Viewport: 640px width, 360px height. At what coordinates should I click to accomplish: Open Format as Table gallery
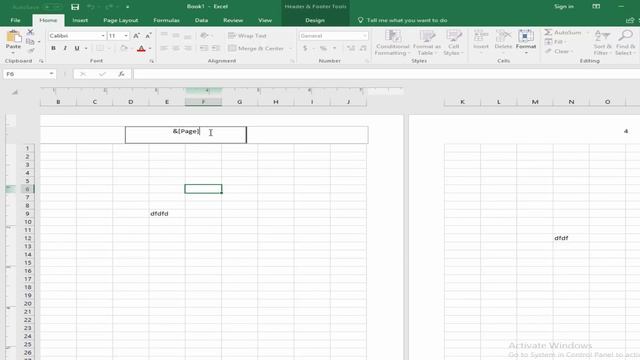[x=427, y=42]
